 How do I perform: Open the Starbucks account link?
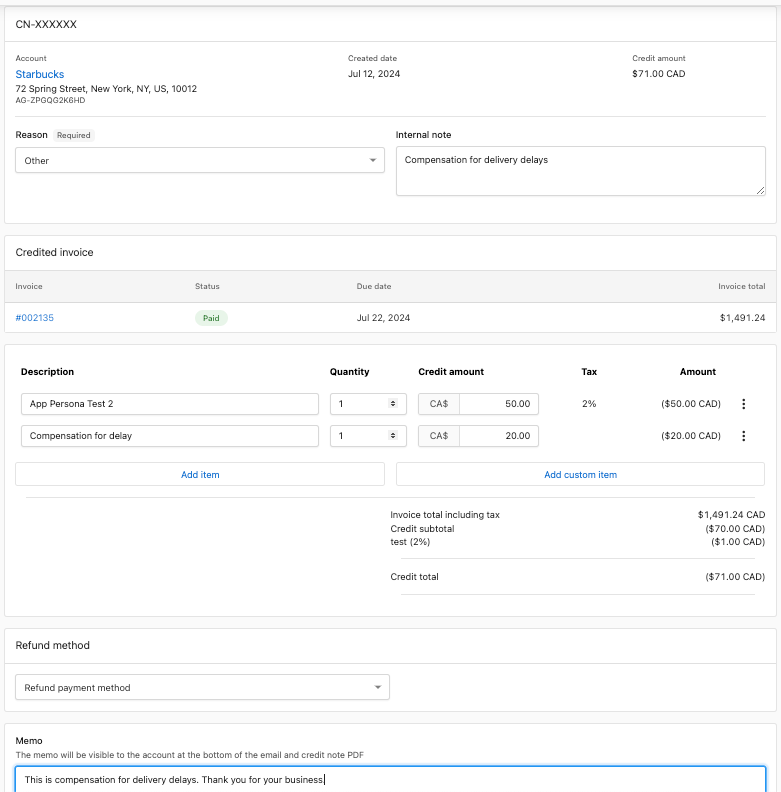40,74
